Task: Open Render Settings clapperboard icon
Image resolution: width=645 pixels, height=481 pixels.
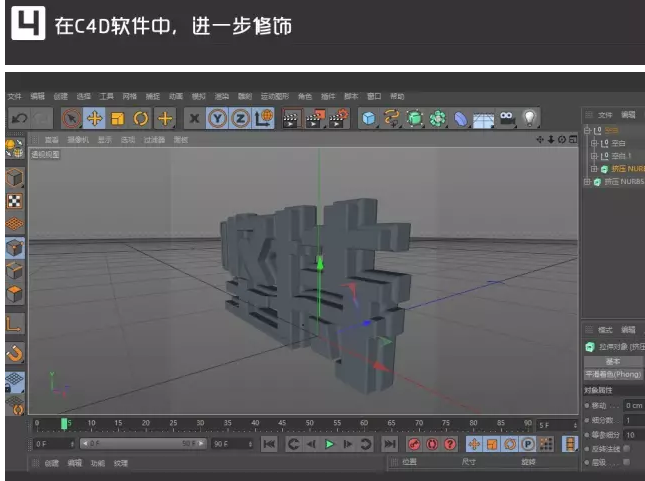Action: pyautogui.click(x=338, y=119)
